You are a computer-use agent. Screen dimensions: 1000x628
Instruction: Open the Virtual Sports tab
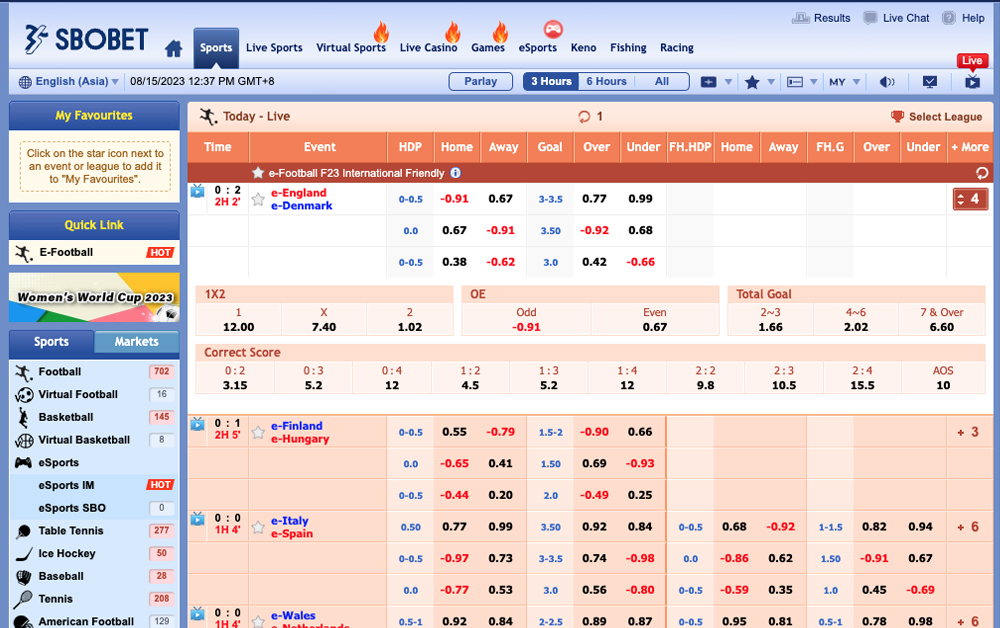tap(351, 48)
